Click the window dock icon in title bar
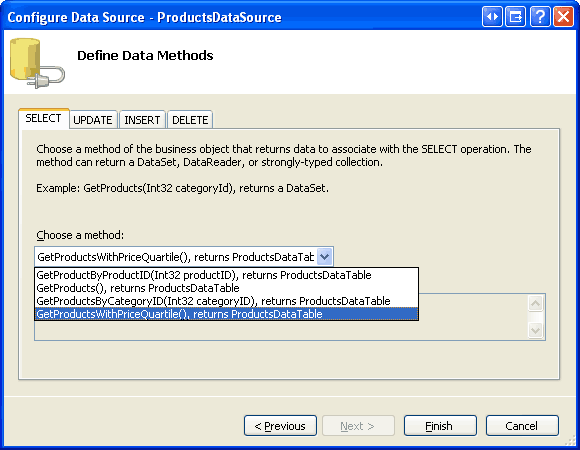Image resolution: width=580 pixels, height=450 pixels. point(516,17)
